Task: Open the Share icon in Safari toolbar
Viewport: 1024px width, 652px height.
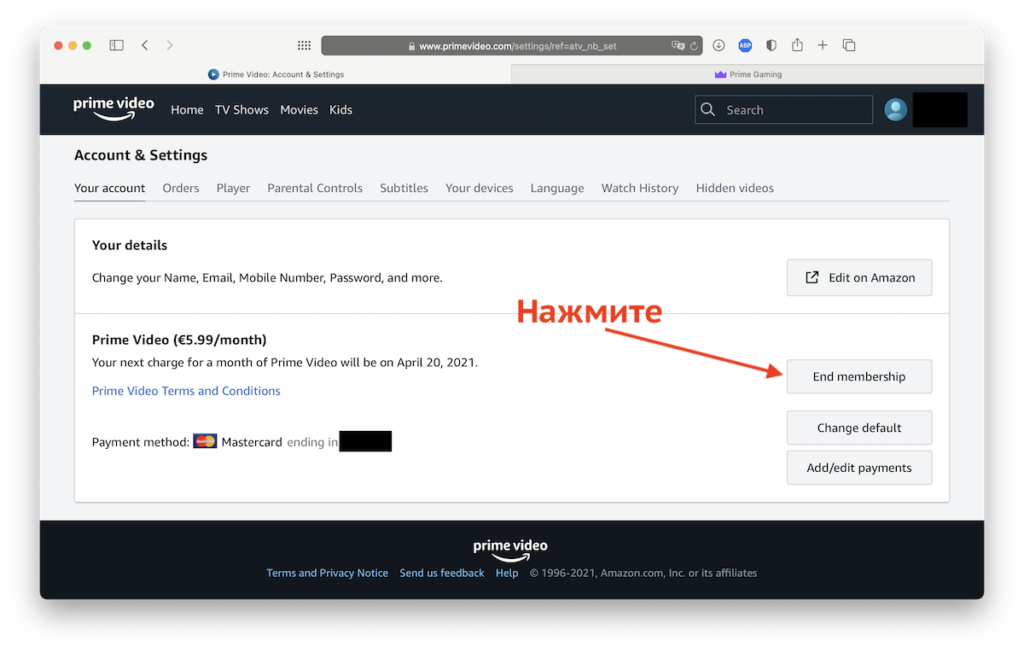Action: 797,45
